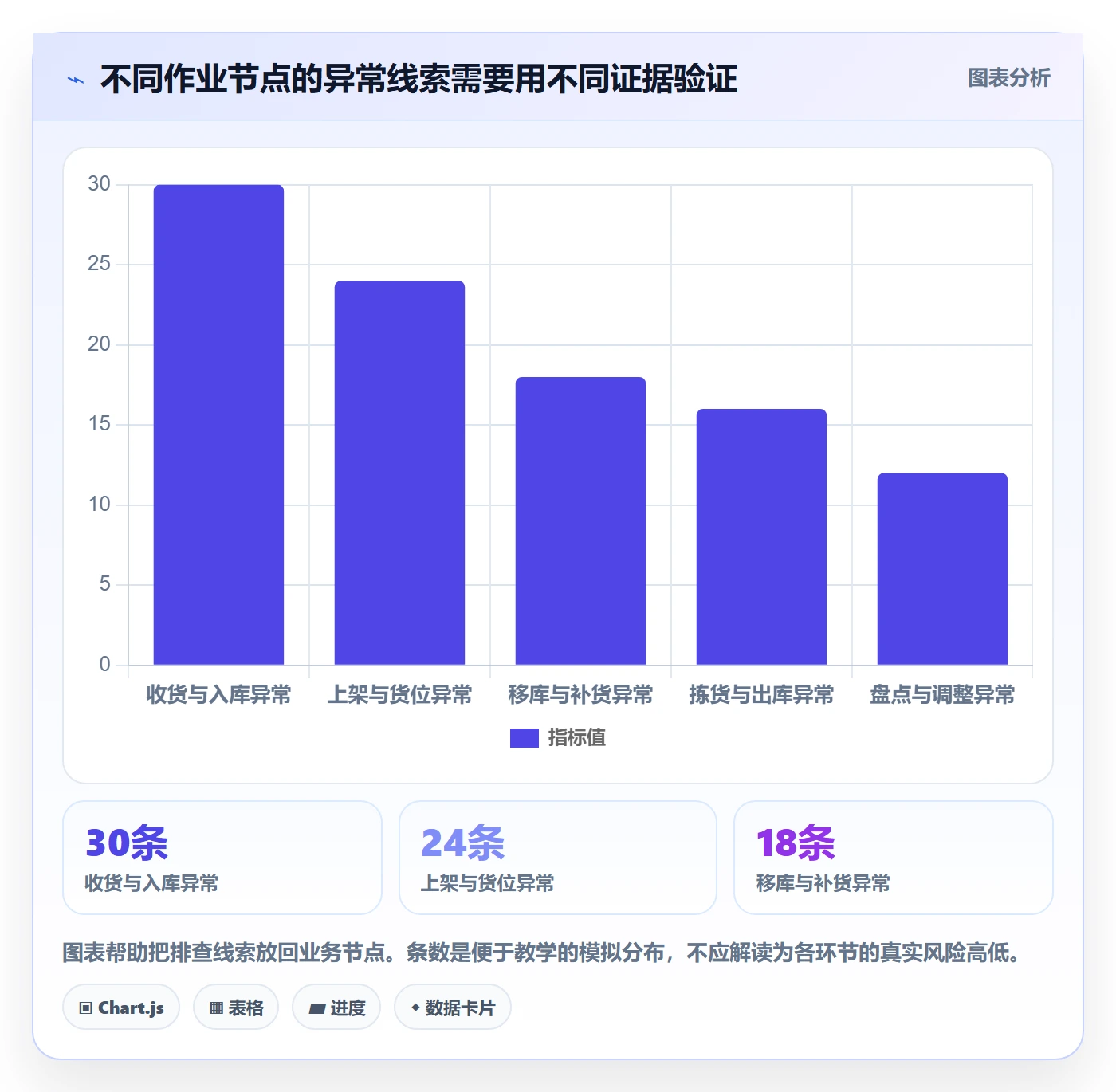Click the 拣货与出库异常 x-axis label
The width and height of the screenshot is (1116, 1092).
click(761, 695)
